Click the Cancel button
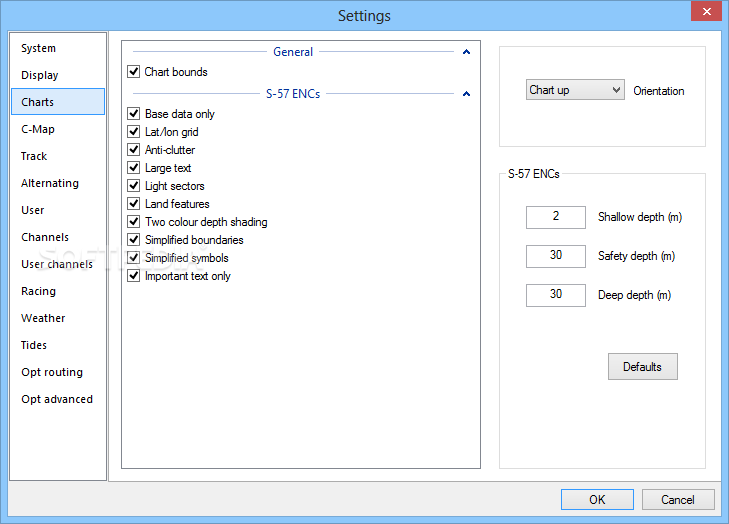Image resolution: width=729 pixels, height=524 pixels. click(678, 499)
